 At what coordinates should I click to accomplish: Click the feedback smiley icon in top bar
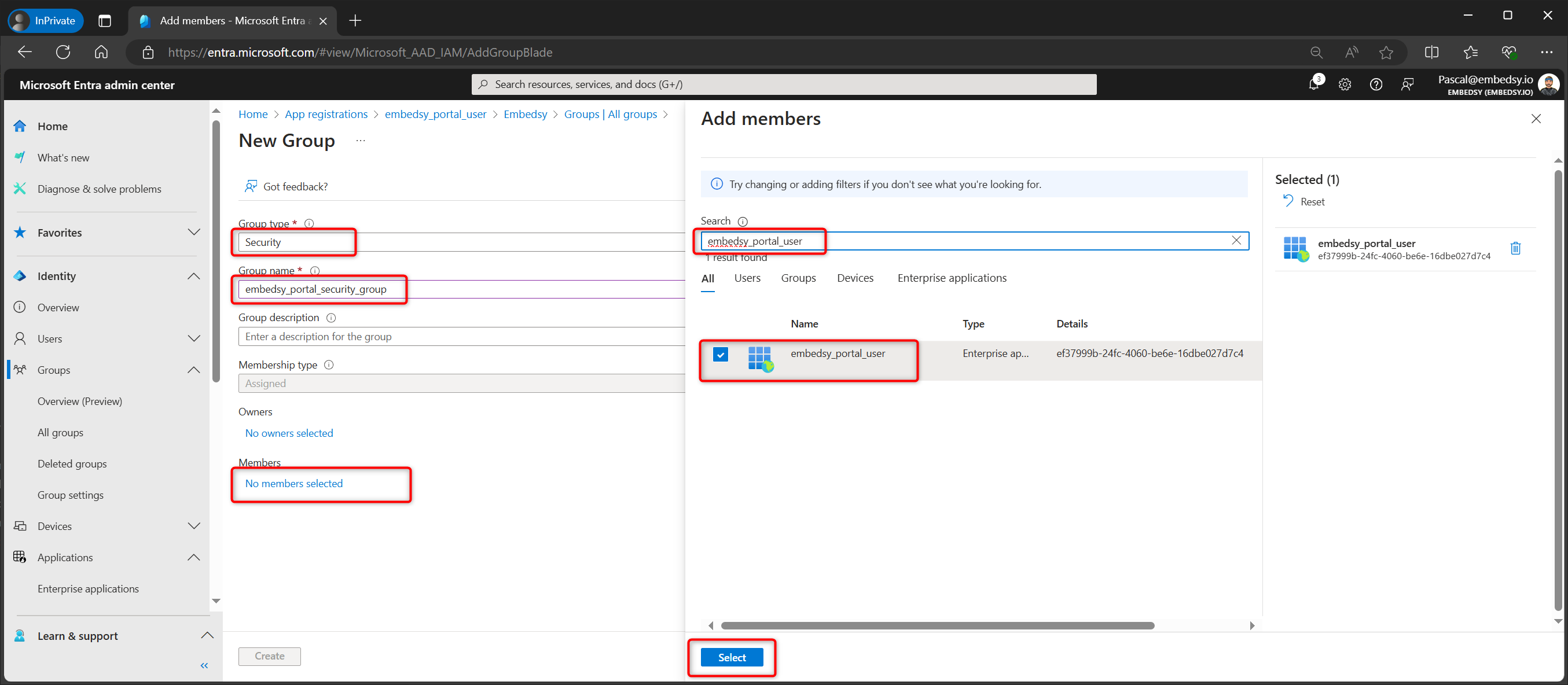[x=1408, y=84]
